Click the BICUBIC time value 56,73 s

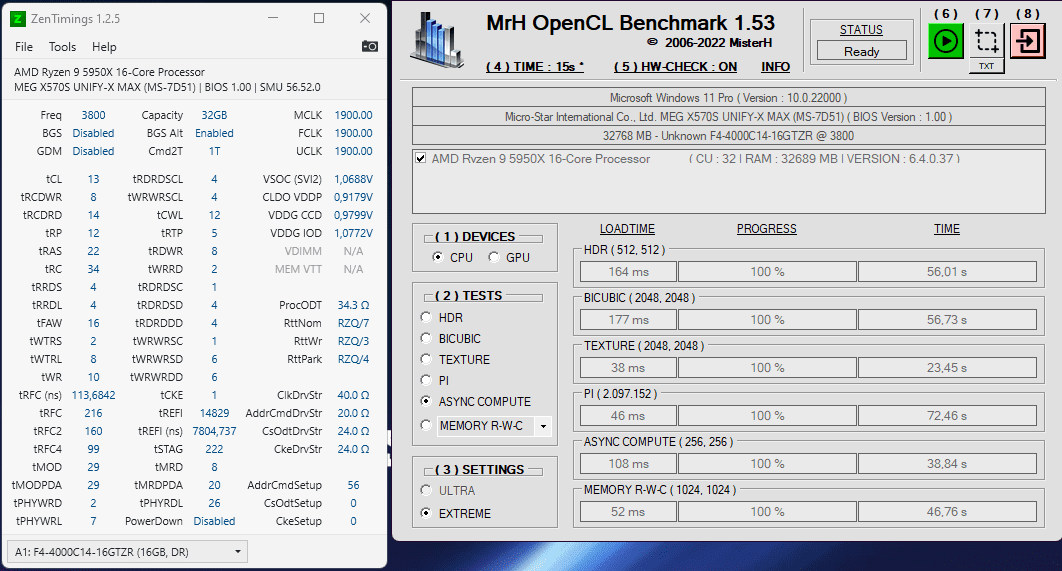click(947, 320)
